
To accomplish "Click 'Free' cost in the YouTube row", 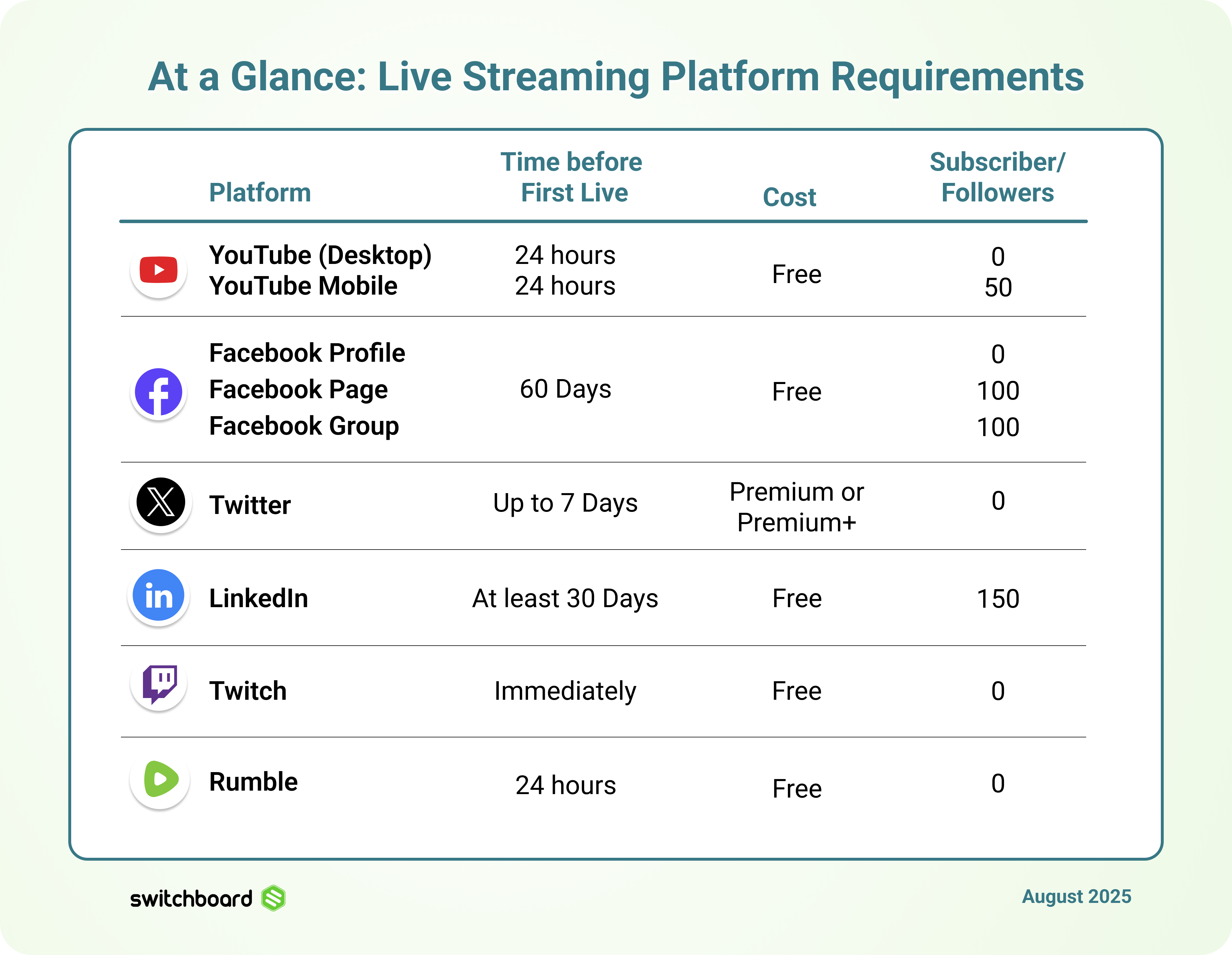I will click(797, 275).
